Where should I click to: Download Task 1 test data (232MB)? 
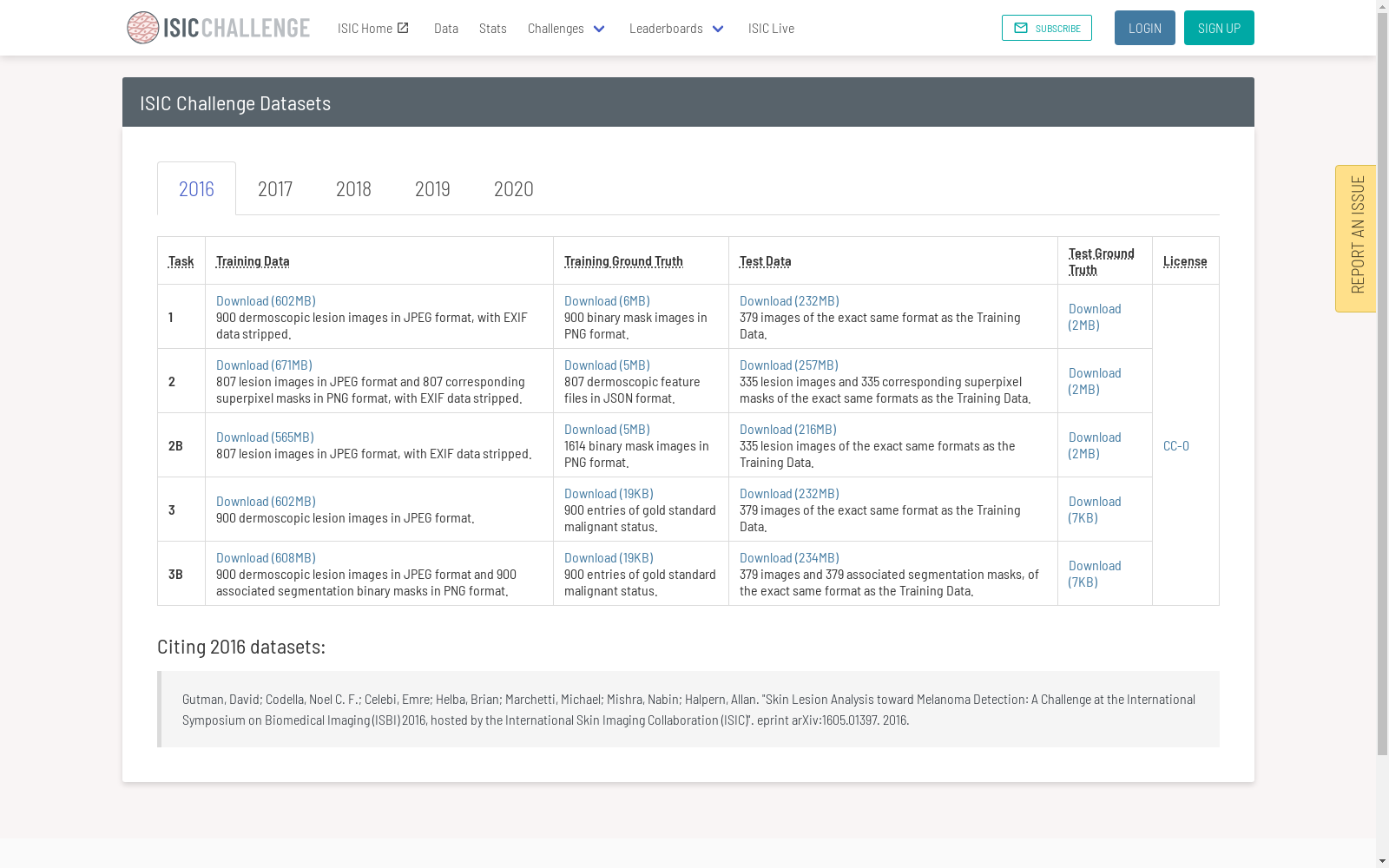click(x=789, y=300)
